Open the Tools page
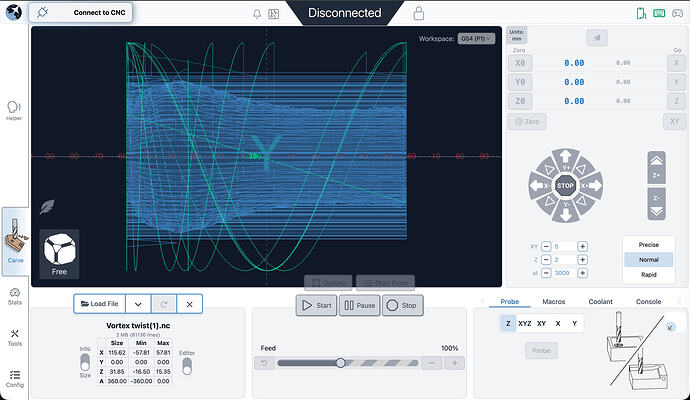Screen dimensions: 690x400 14,336
